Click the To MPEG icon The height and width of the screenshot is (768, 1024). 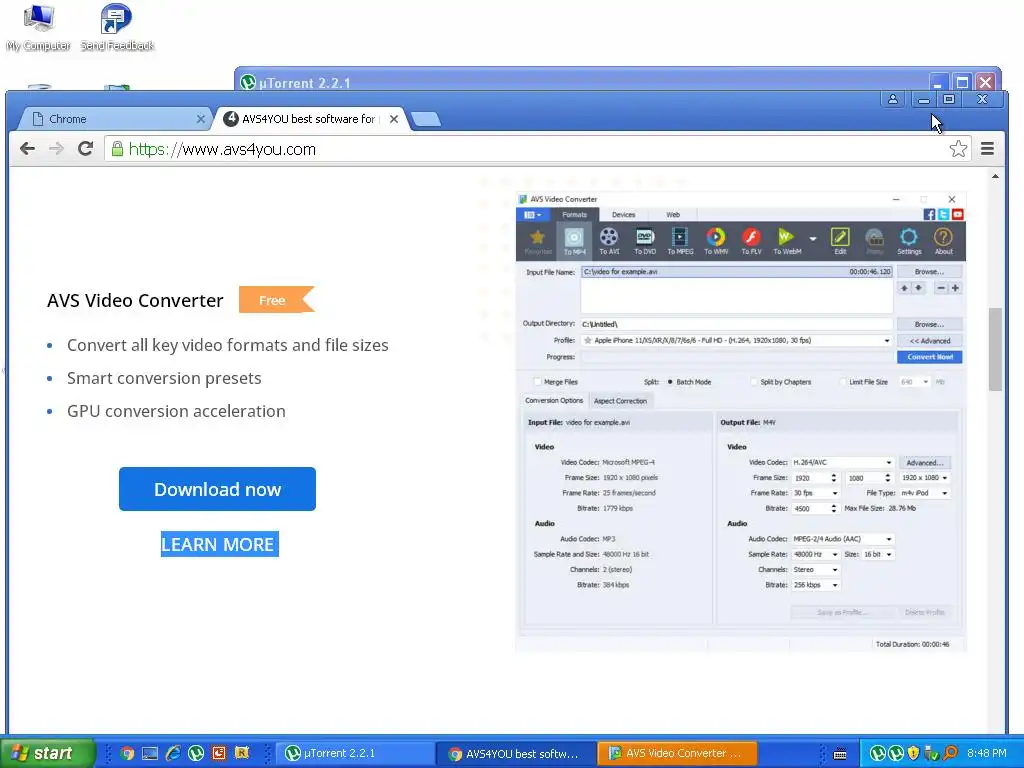(x=680, y=241)
